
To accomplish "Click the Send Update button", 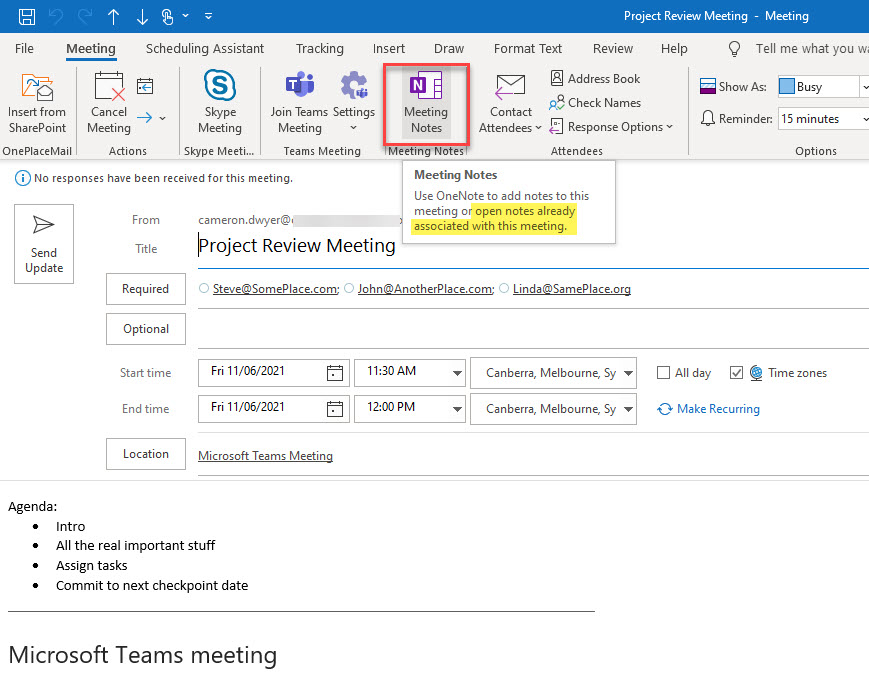I will point(43,243).
